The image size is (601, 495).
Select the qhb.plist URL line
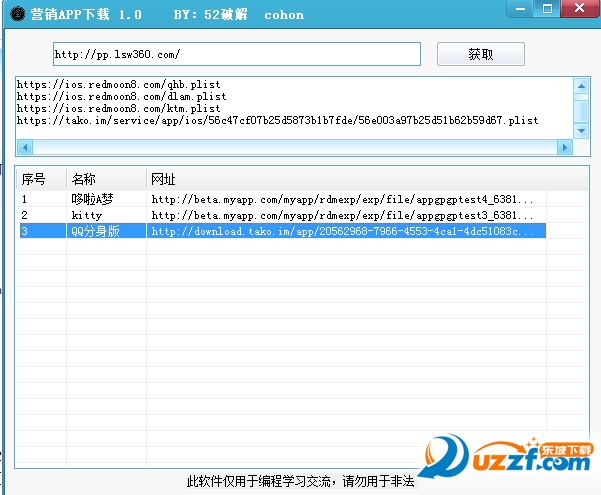pos(118,84)
